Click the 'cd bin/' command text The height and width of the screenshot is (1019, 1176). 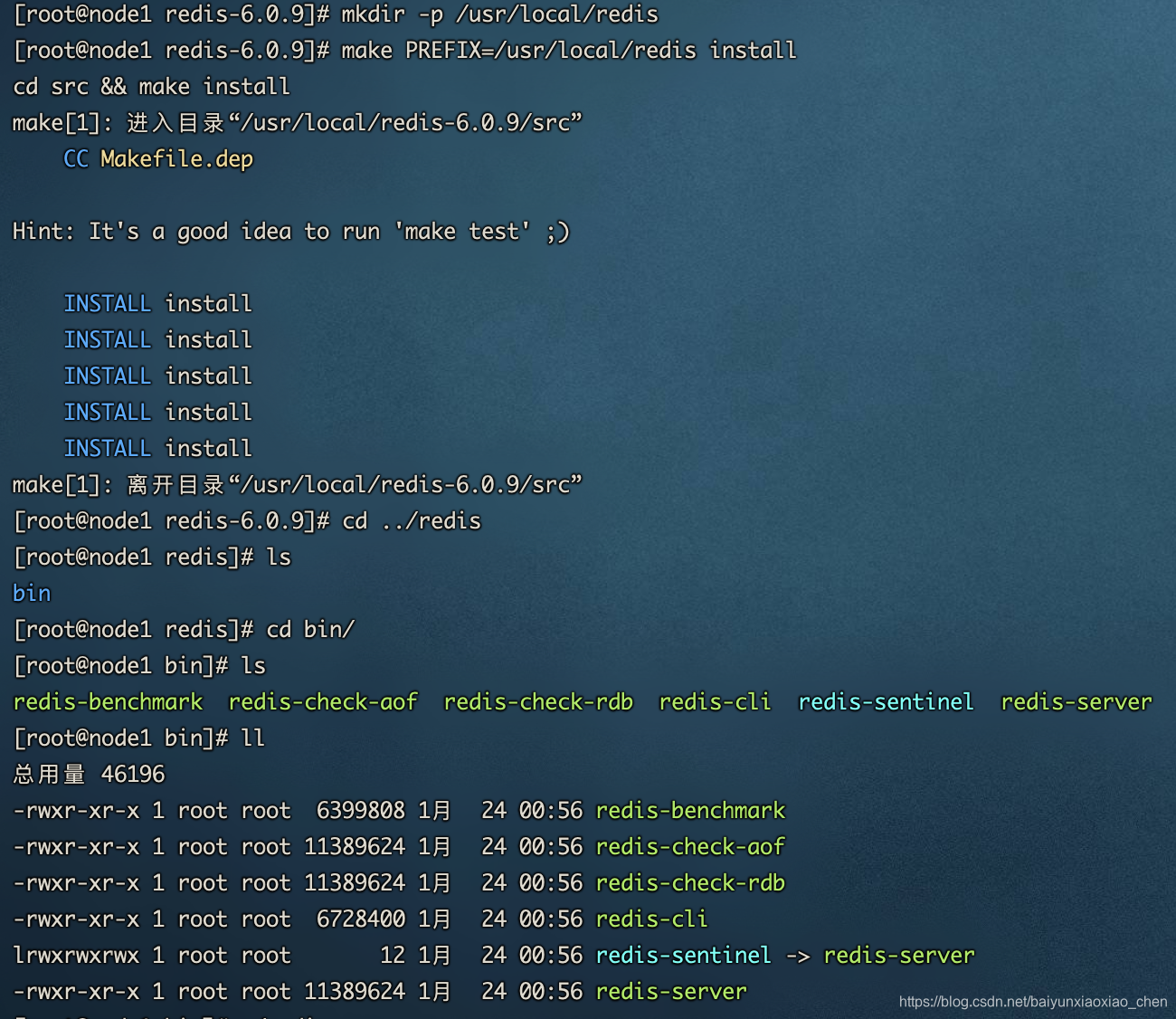pos(310,630)
